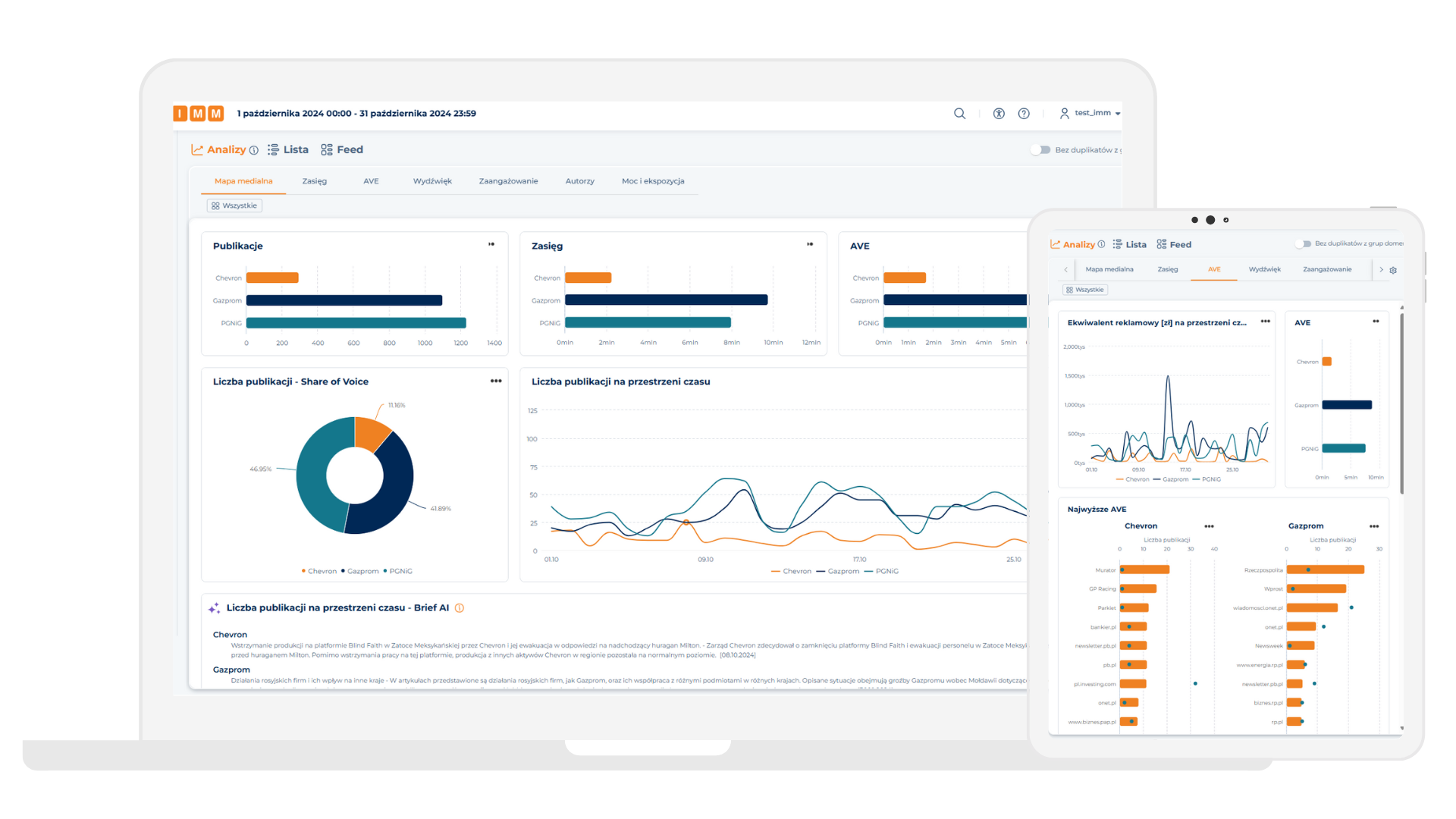Click orange Chevron donut slice

click(x=372, y=433)
